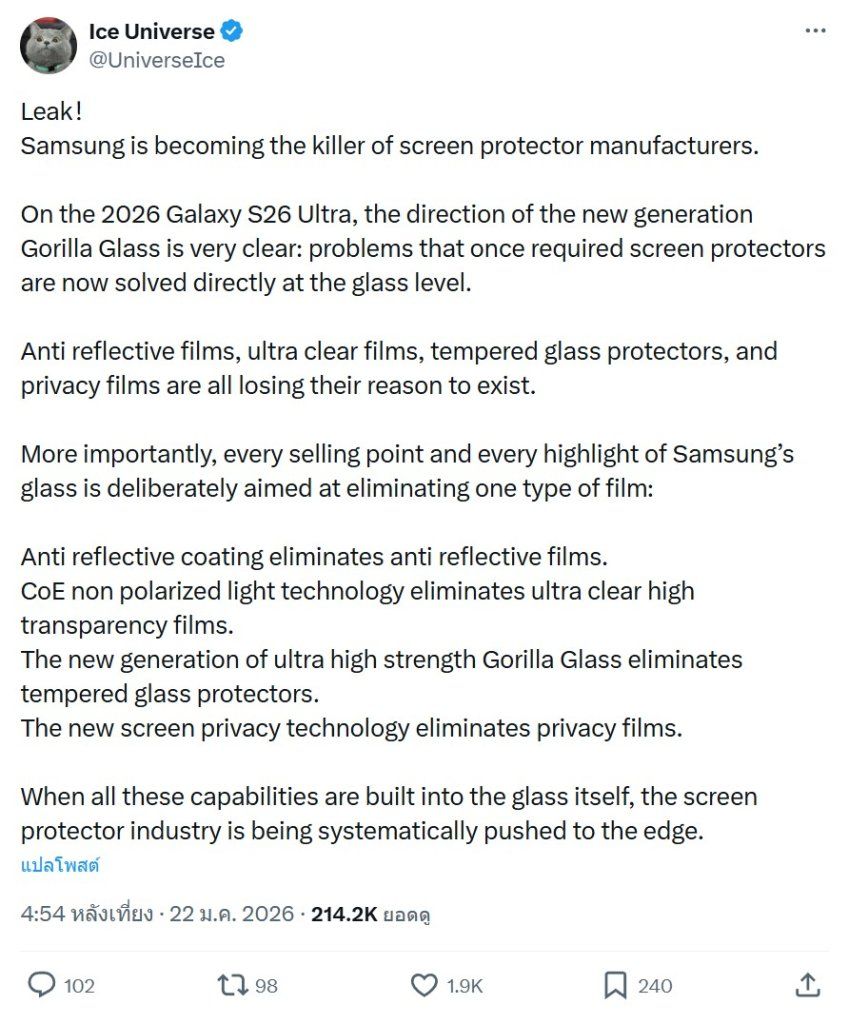
Task: Click the share upload icon
Action: pos(808,985)
